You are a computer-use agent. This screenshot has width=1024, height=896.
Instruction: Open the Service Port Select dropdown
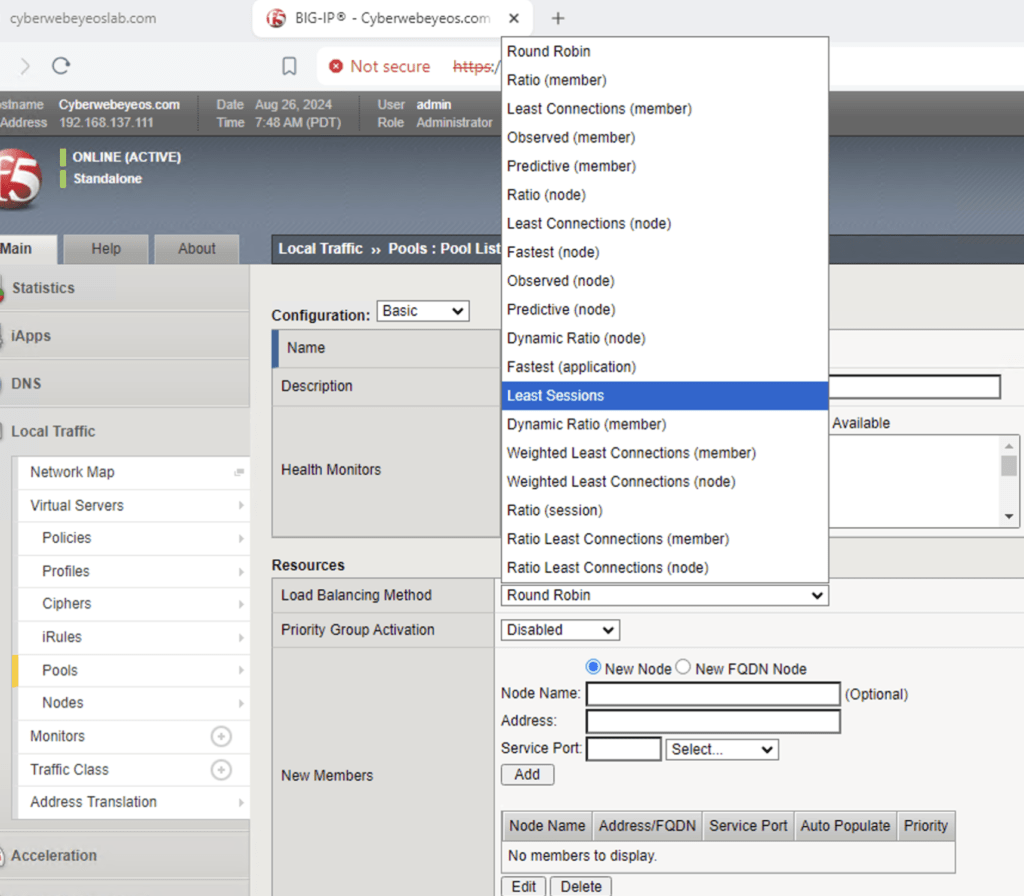722,749
